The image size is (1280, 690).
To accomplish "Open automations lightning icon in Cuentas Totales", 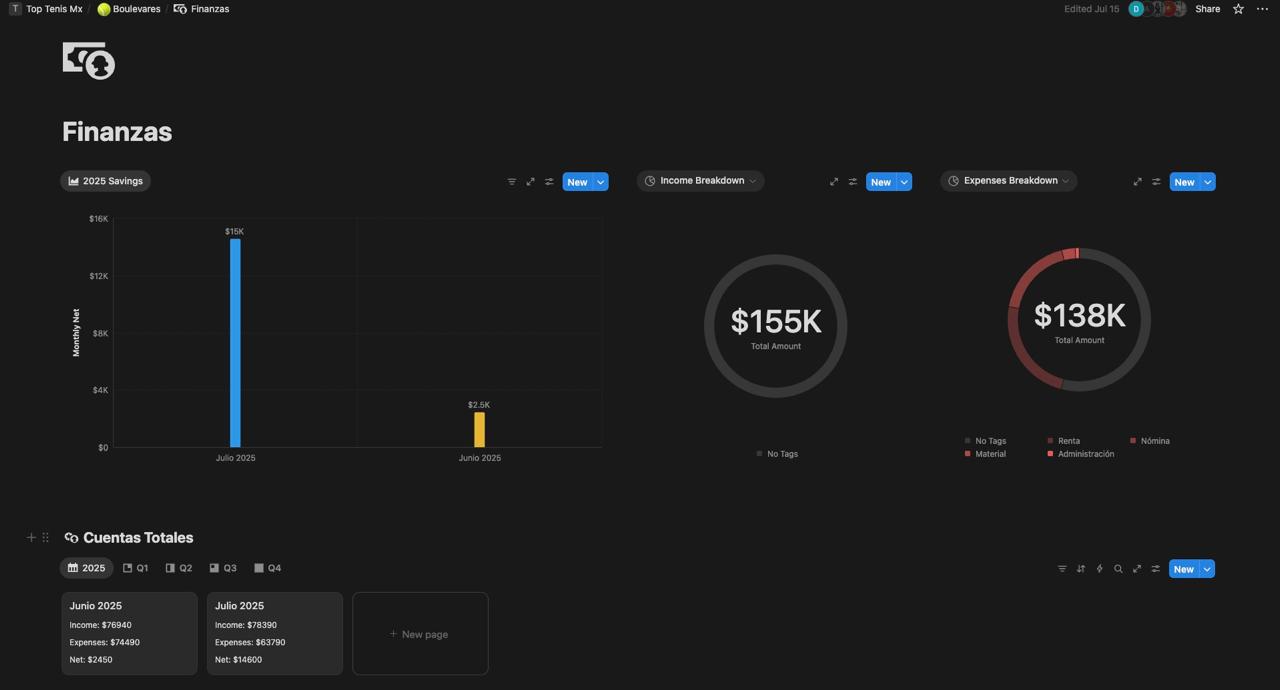I will coord(1099,569).
